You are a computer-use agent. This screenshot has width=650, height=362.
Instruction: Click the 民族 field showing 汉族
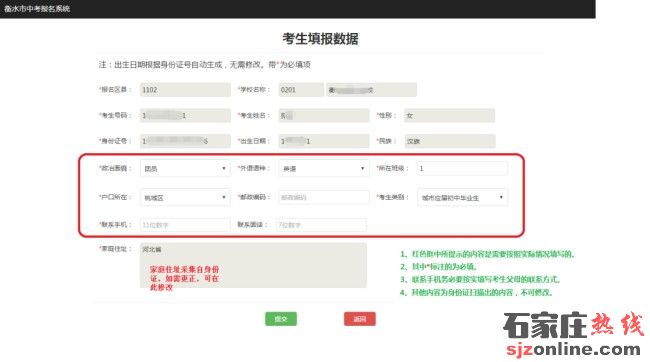click(449, 141)
